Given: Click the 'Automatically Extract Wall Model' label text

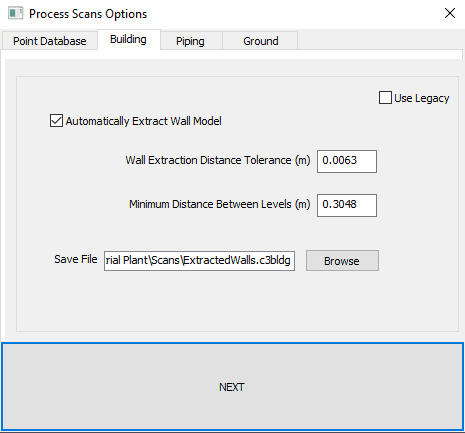Looking at the screenshot, I should 144,121.
